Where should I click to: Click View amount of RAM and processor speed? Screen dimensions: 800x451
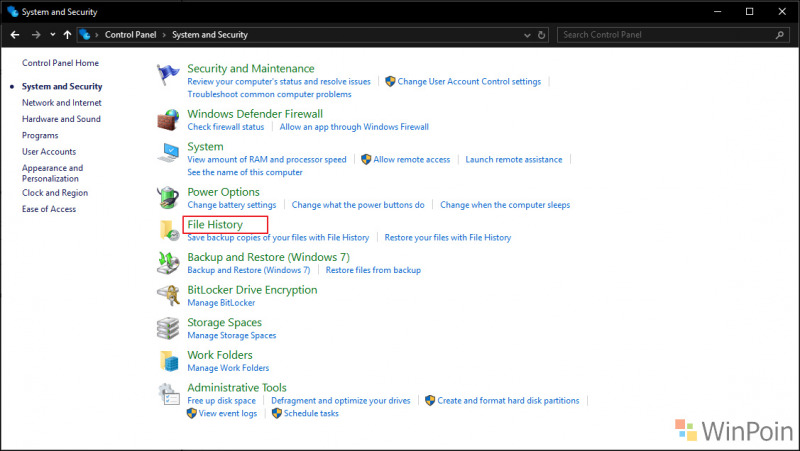267,159
